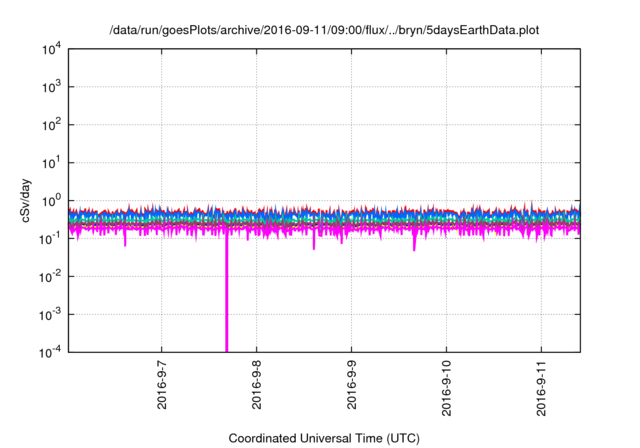640x448 pixels.
Task: Select the 2016-9-10 date tick label
Action: tap(447, 389)
